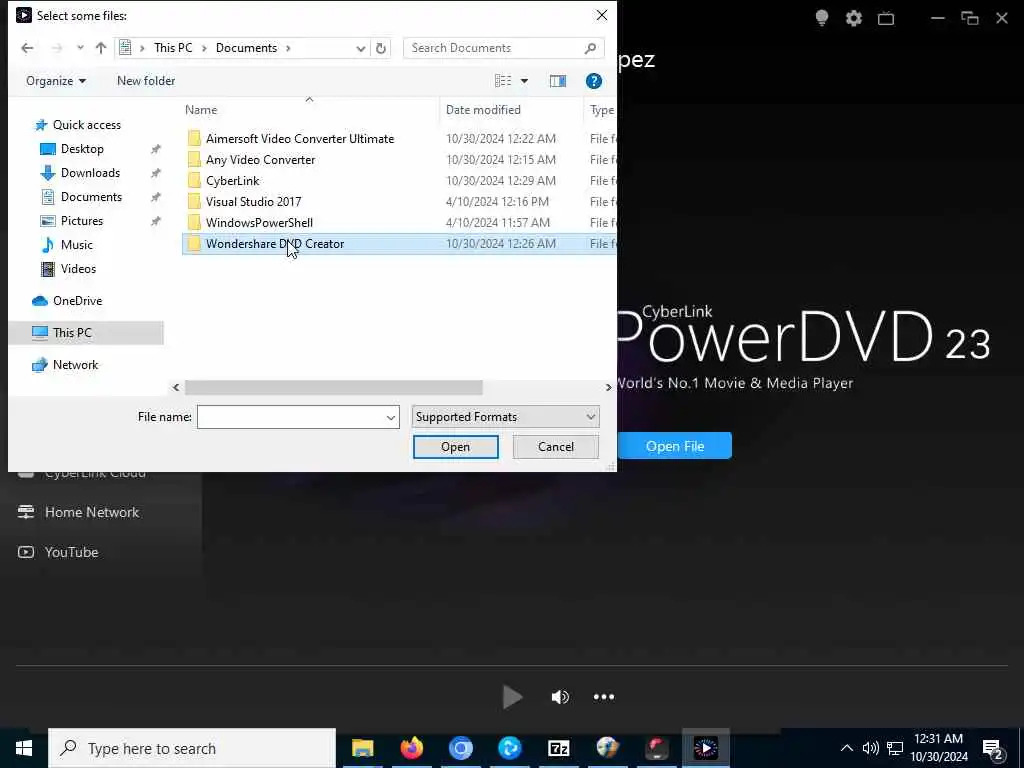Sort by Date modified column header
This screenshot has width=1024, height=768.
(483, 110)
